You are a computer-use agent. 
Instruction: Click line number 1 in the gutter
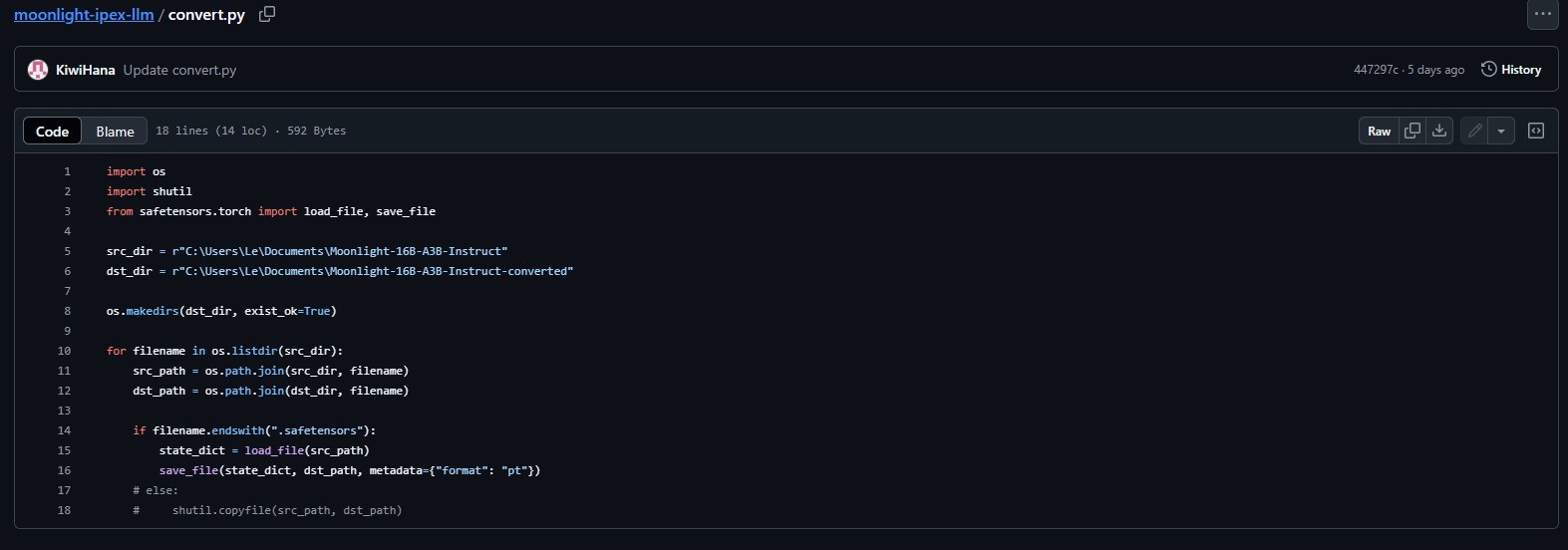tap(67, 171)
